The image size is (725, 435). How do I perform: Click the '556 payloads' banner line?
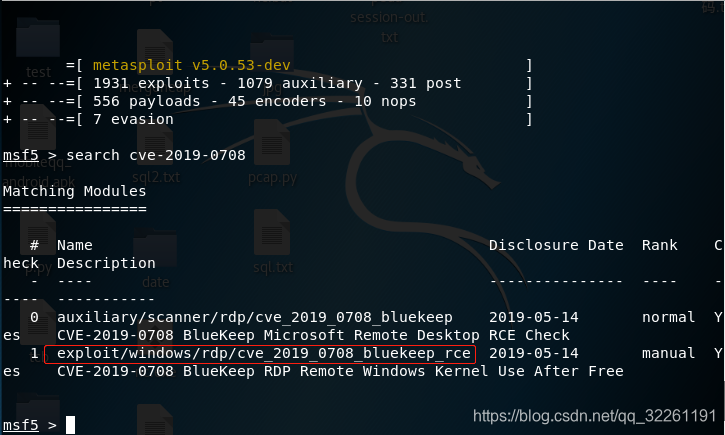pyautogui.click(x=254, y=101)
